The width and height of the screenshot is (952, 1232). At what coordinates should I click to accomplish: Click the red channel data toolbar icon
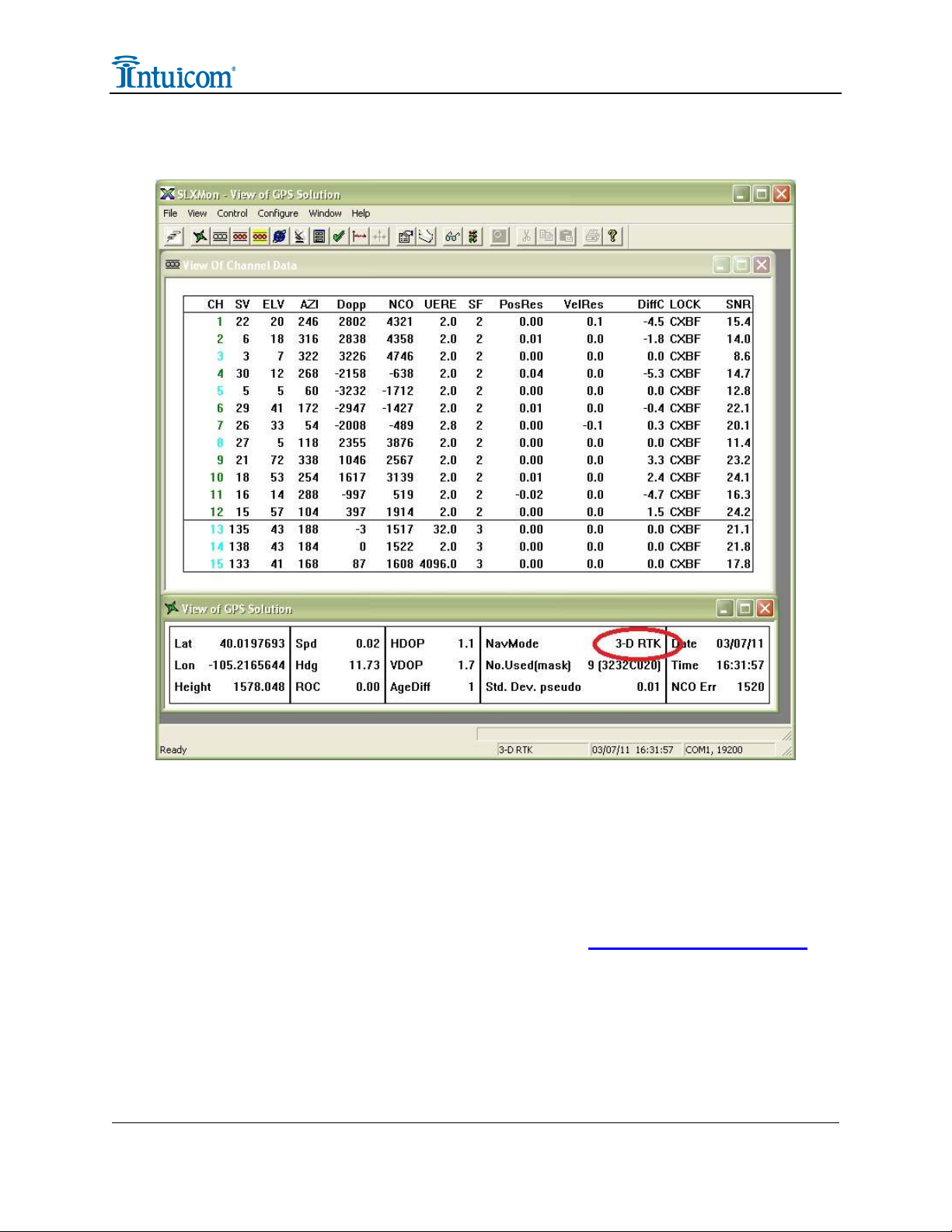coord(240,236)
